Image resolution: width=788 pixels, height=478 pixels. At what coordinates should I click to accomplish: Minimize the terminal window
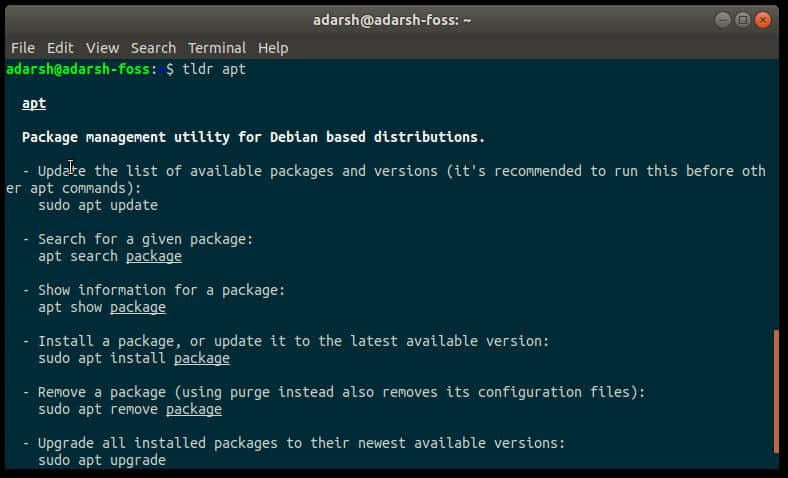point(723,19)
